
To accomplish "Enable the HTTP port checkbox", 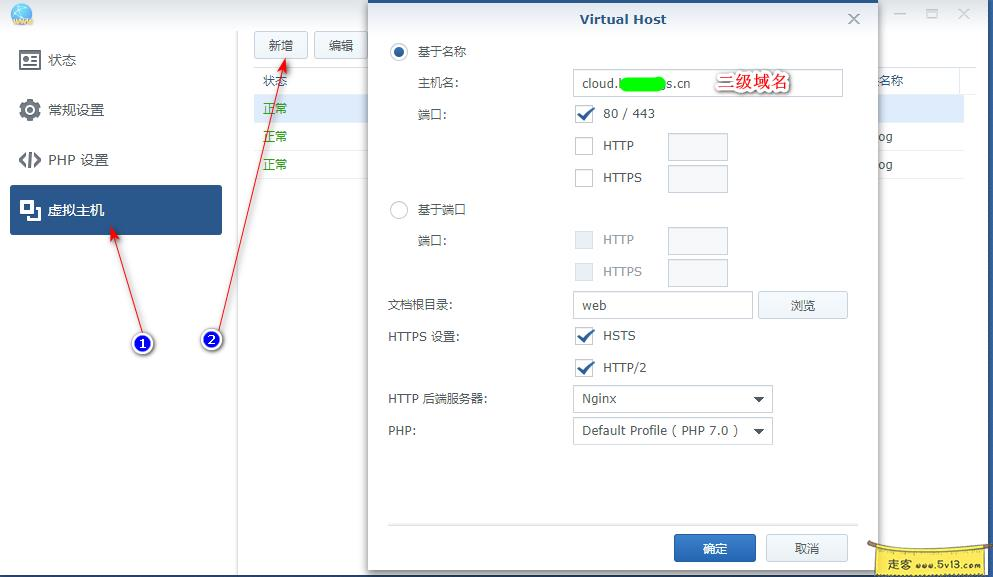I will point(585,146).
